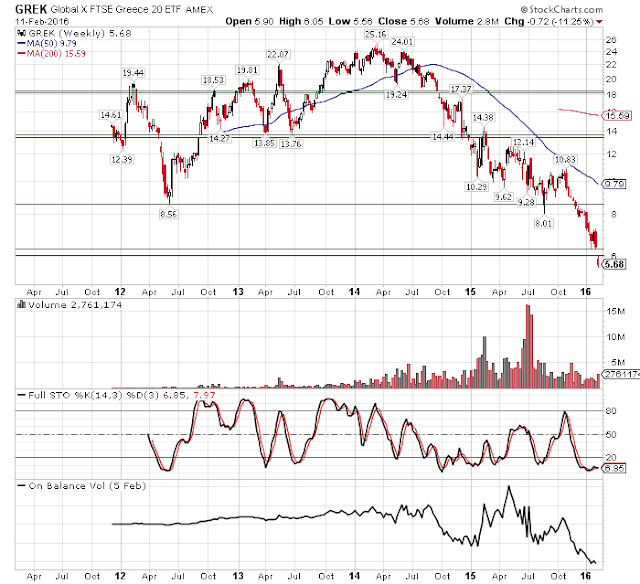
Task: Click the 14.44 price annotation
Action: coord(443,137)
